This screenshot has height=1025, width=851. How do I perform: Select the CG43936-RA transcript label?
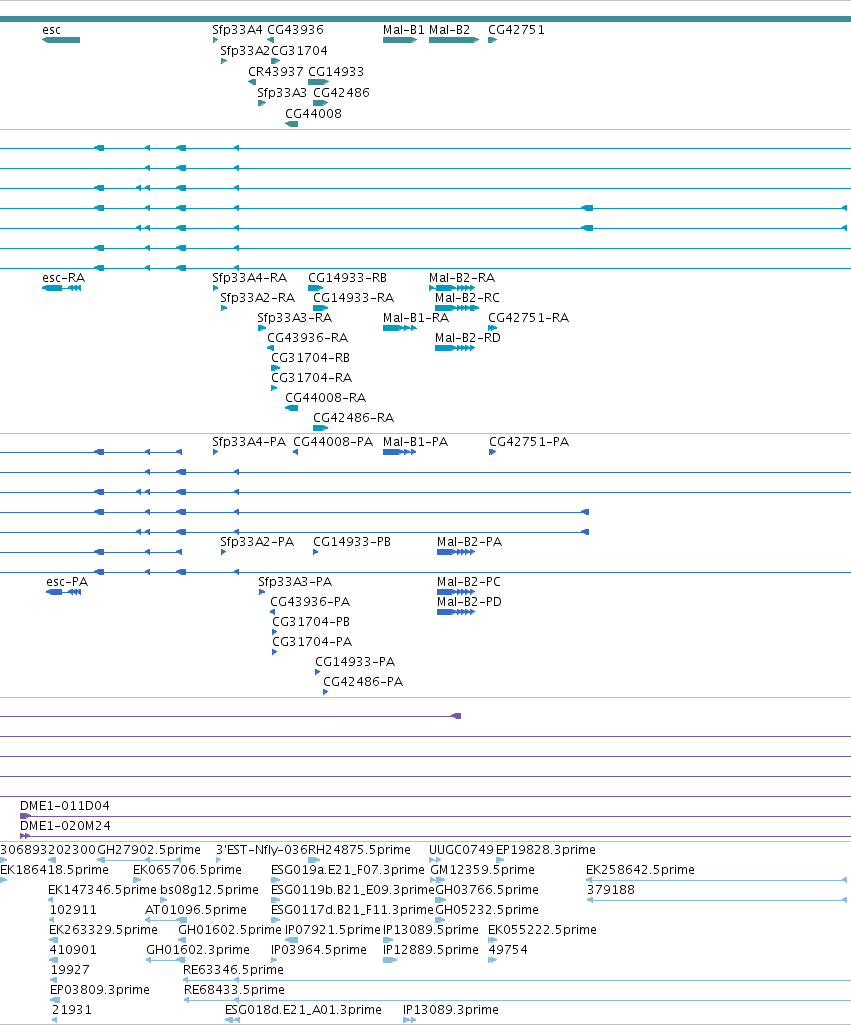tap(307, 337)
